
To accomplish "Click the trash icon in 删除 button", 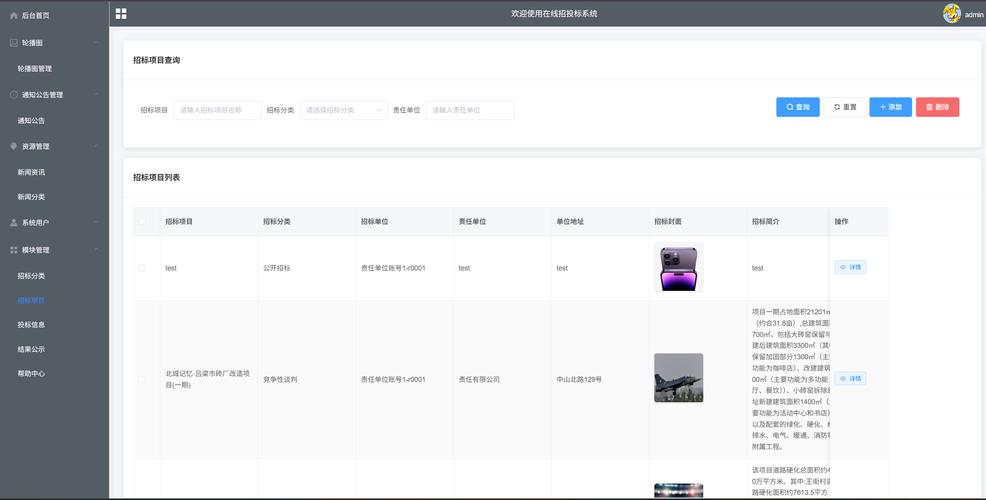I will coord(929,107).
